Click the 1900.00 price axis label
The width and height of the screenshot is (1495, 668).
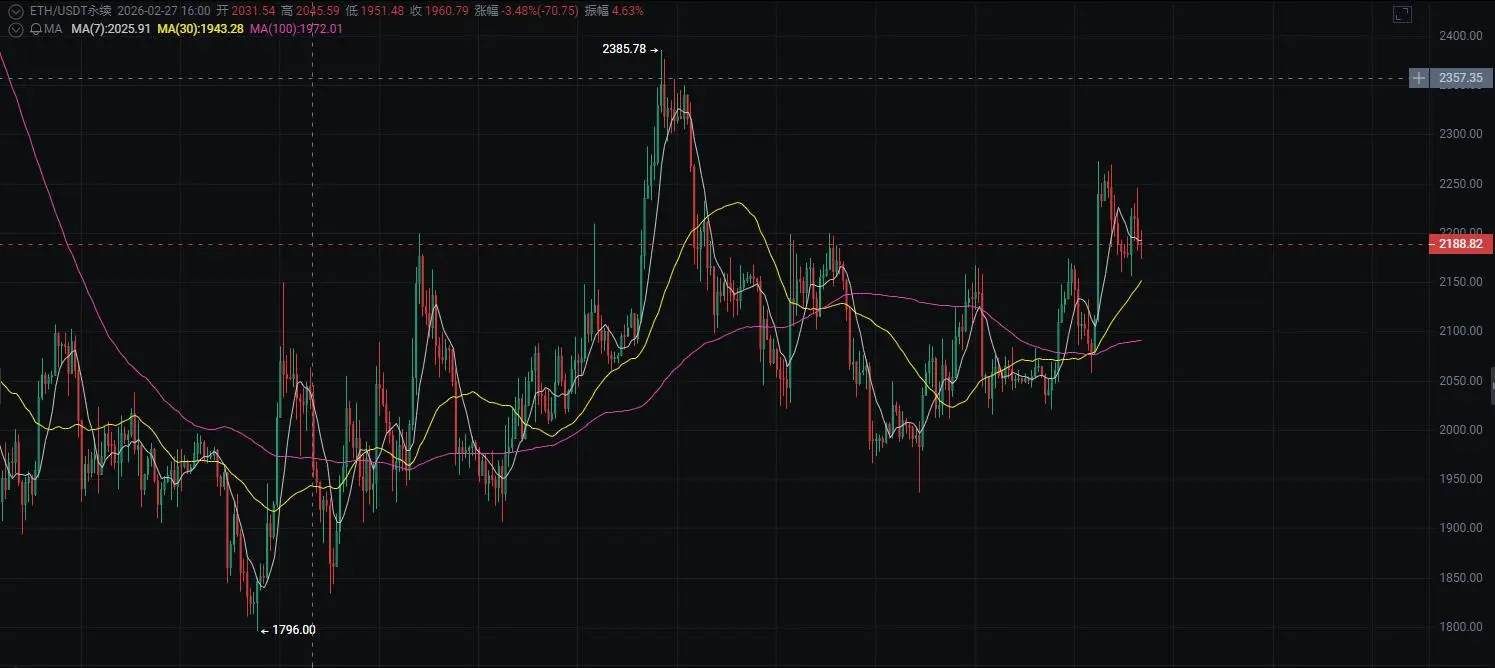pos(1460,528)
